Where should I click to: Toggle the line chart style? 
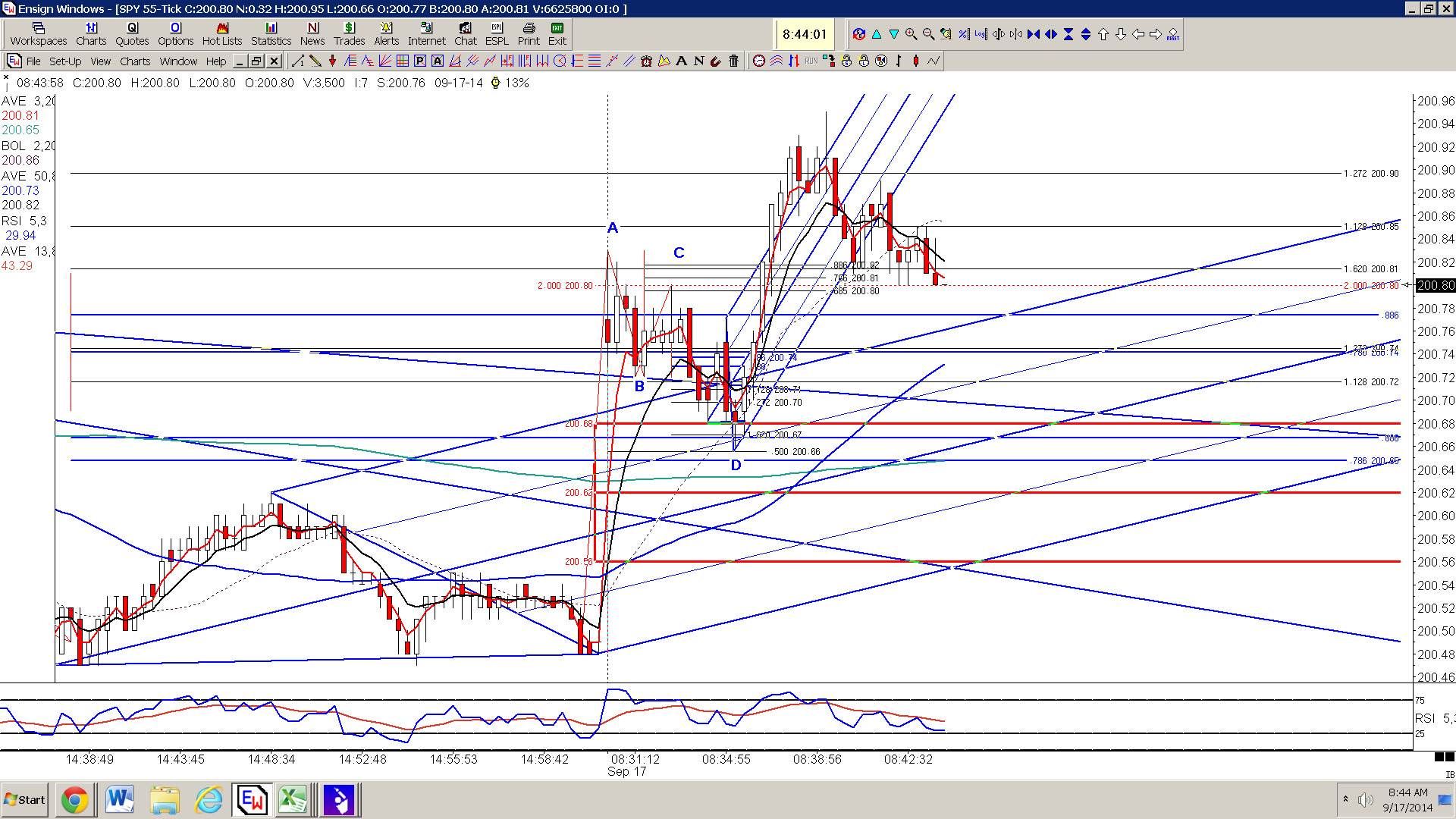point(934,61)
